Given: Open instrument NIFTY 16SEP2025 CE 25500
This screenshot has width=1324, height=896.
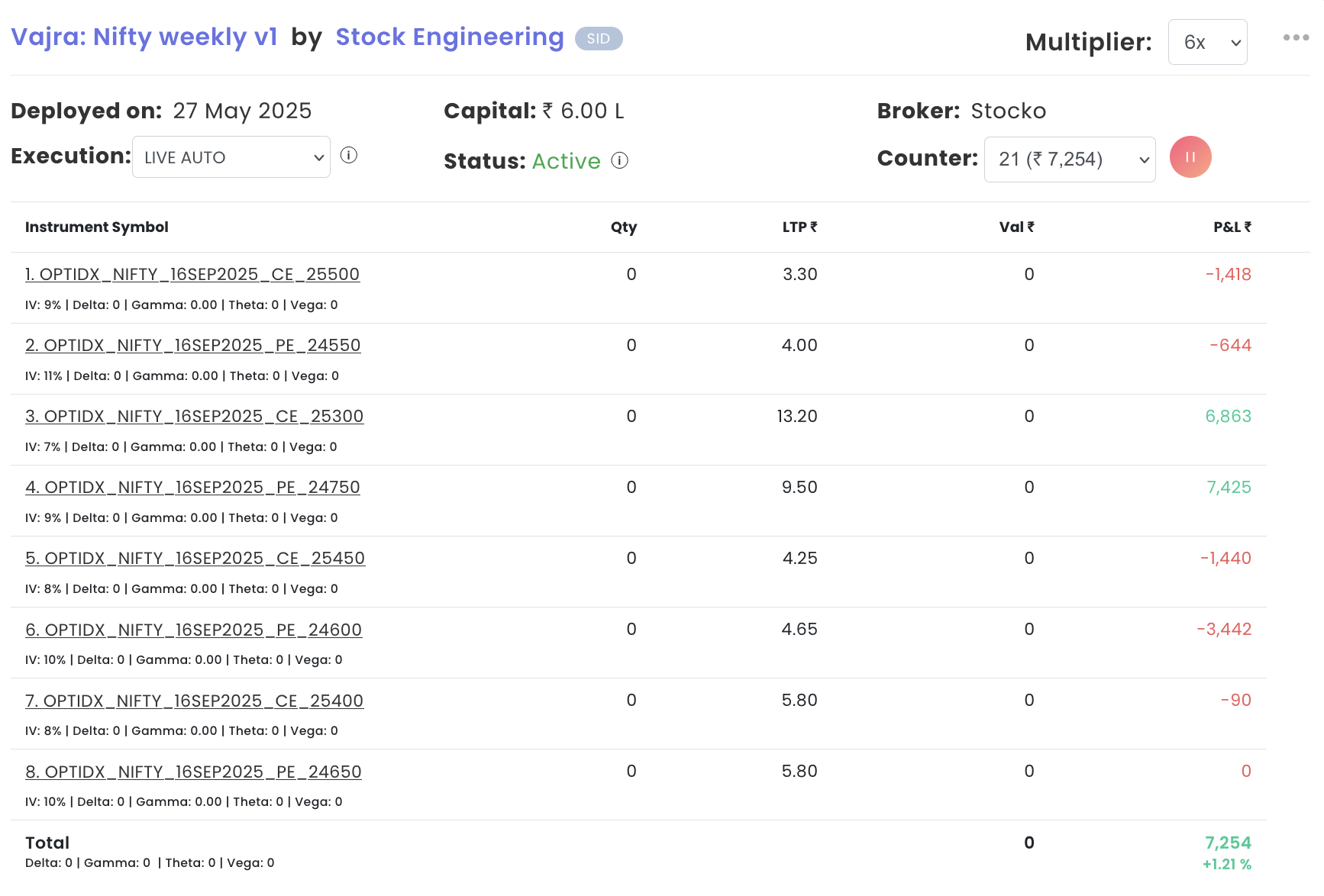Looking at the screenshot, I should [192, 275].
